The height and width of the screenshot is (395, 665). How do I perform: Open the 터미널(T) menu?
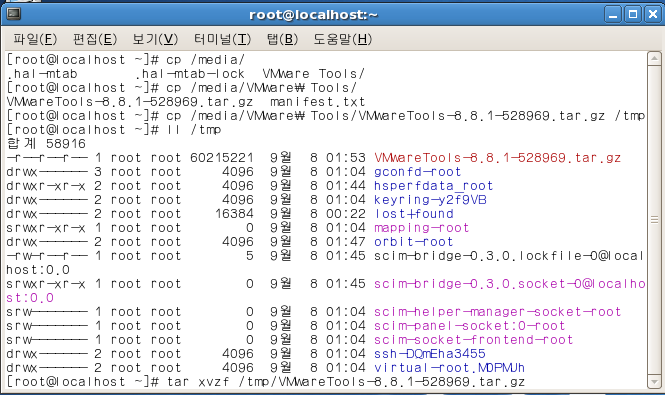pyautogui.click(x=222, y=39)
